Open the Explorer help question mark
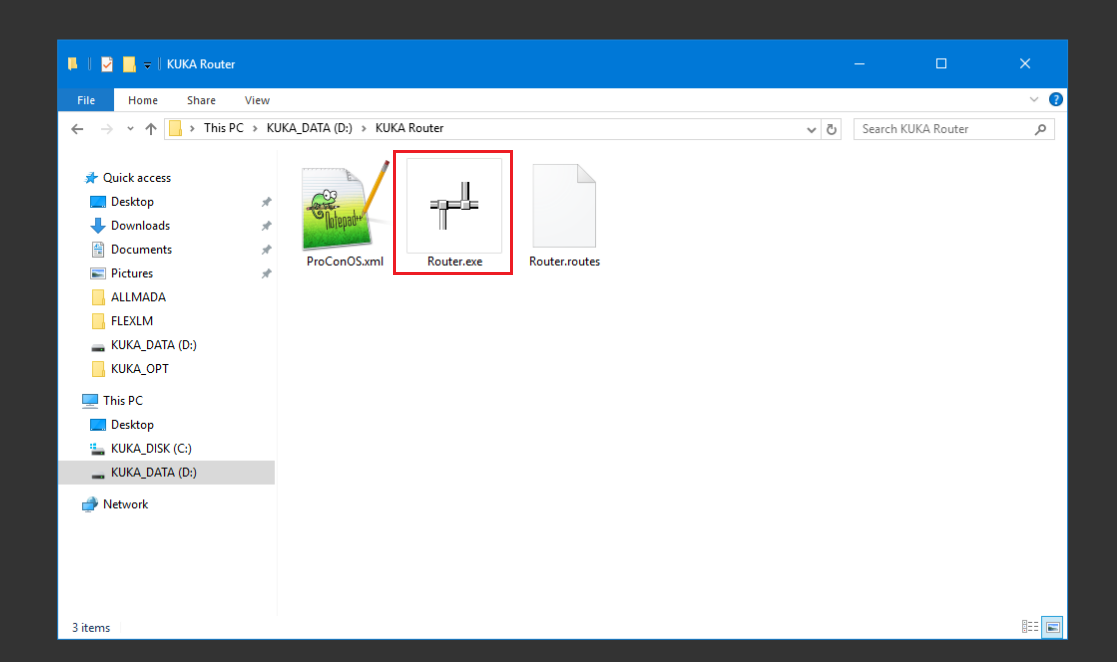1117x662 pixels. point(1056,100)
